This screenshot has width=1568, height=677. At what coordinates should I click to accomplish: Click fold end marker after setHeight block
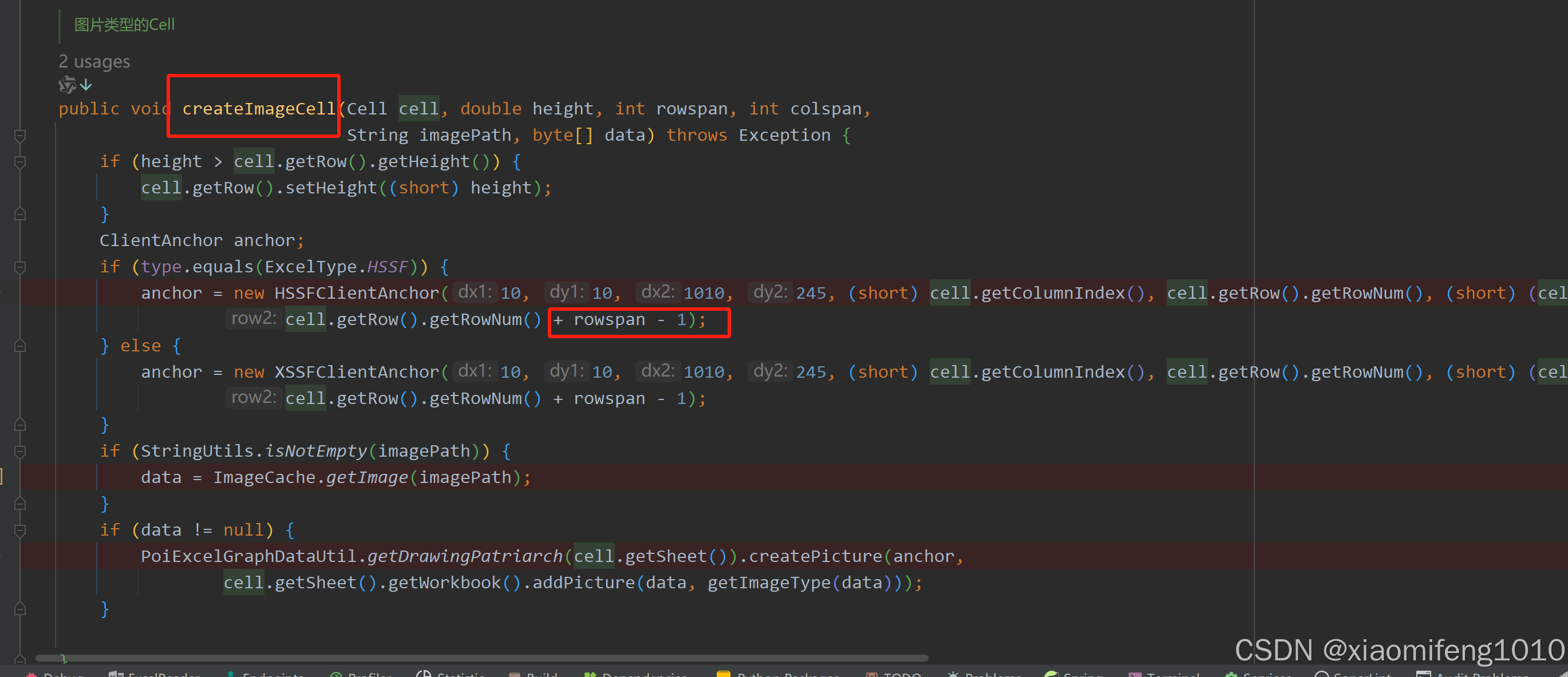pos(20,214)
